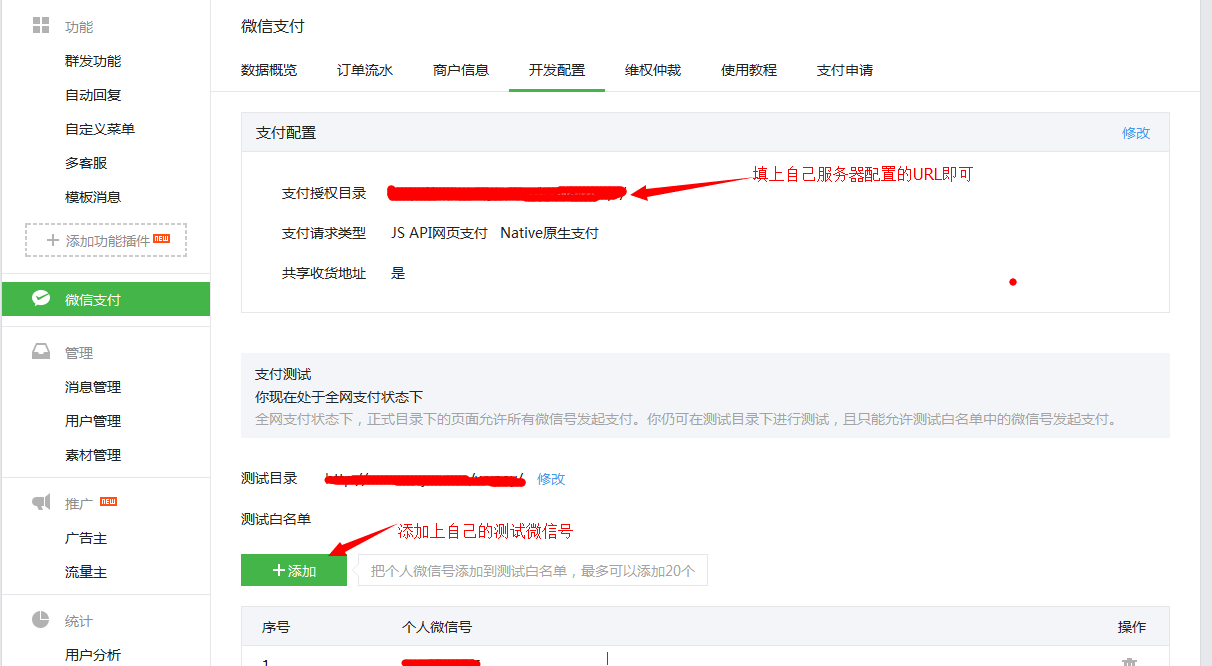Switch to the 订单流水 tab
The image size is (1212, 666).
(x=365, y=70)
